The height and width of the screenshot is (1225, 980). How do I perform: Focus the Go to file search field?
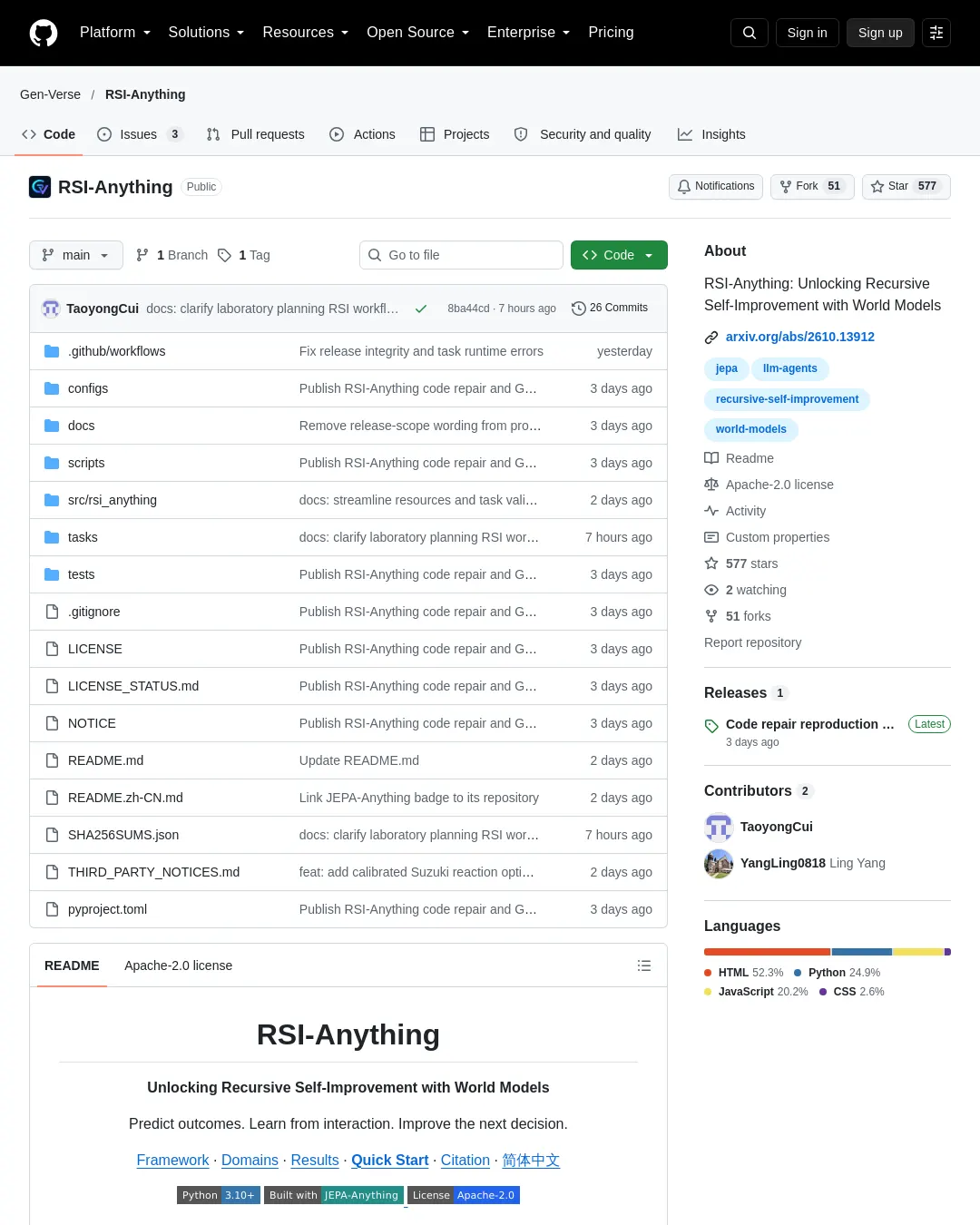tap(461, 255)
